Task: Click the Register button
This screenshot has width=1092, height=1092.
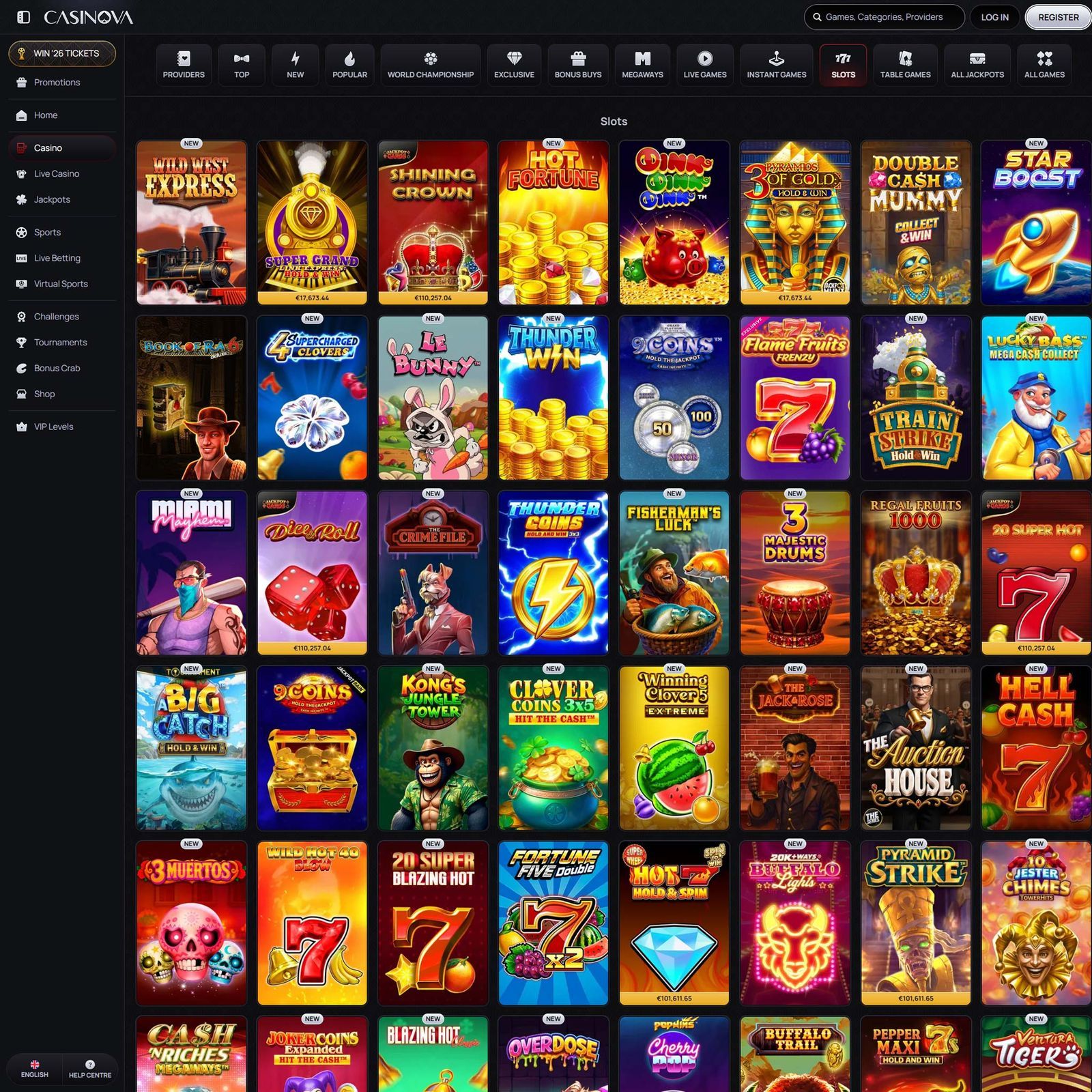Action: point(1059,17)
